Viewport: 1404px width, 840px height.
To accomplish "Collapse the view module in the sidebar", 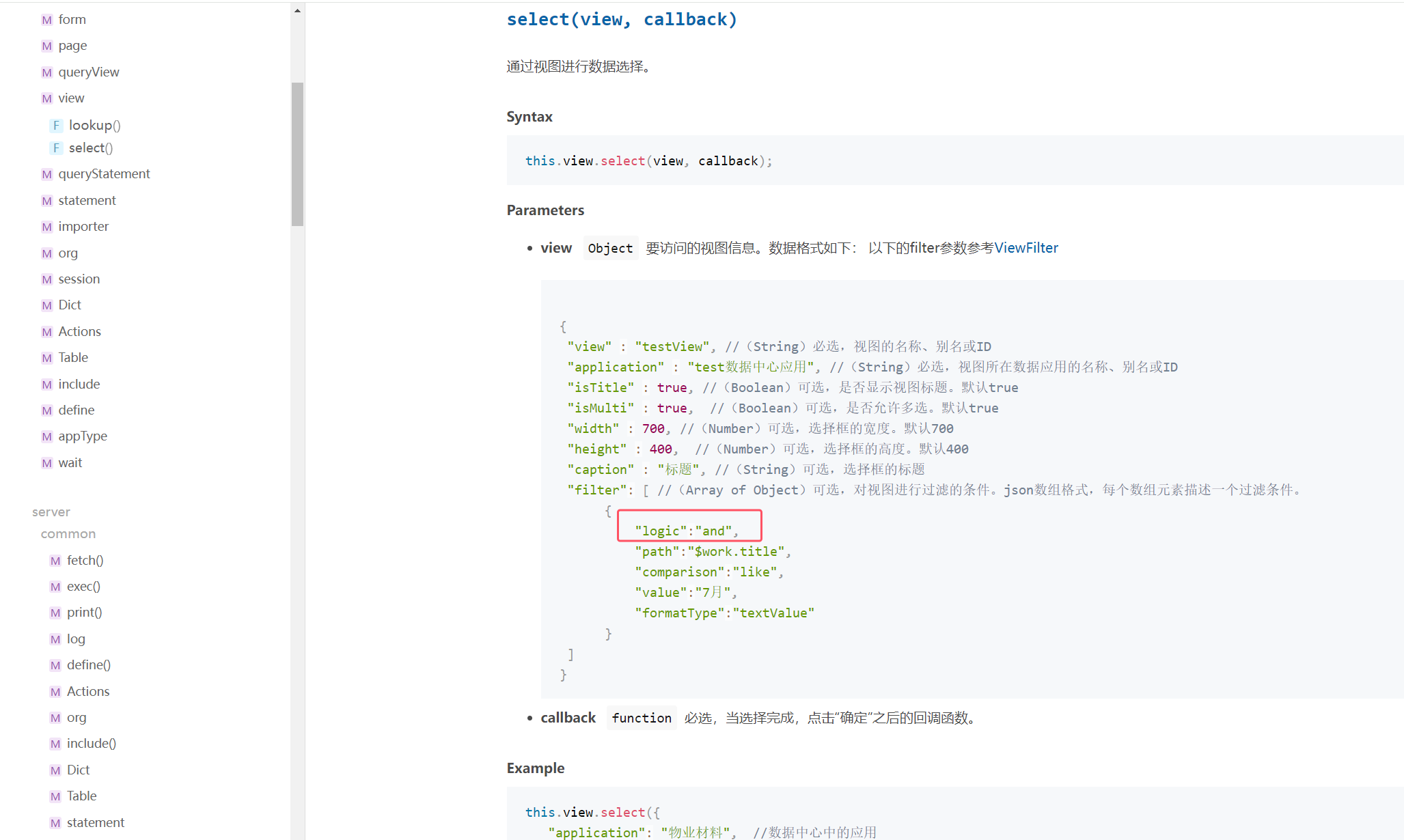I will tap(71, 98).
